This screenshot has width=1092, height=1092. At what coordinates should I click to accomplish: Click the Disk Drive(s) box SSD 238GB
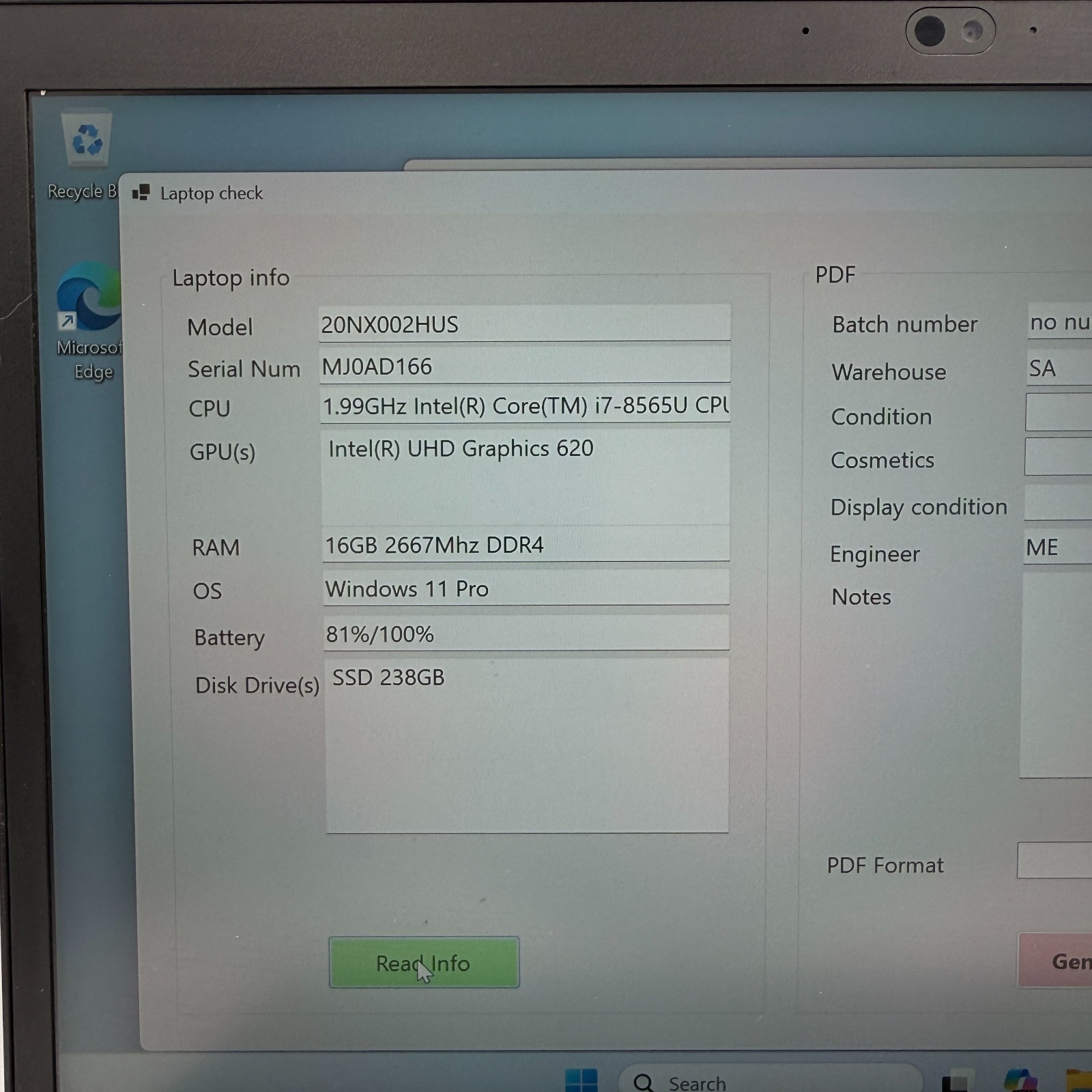coord(527,746)
